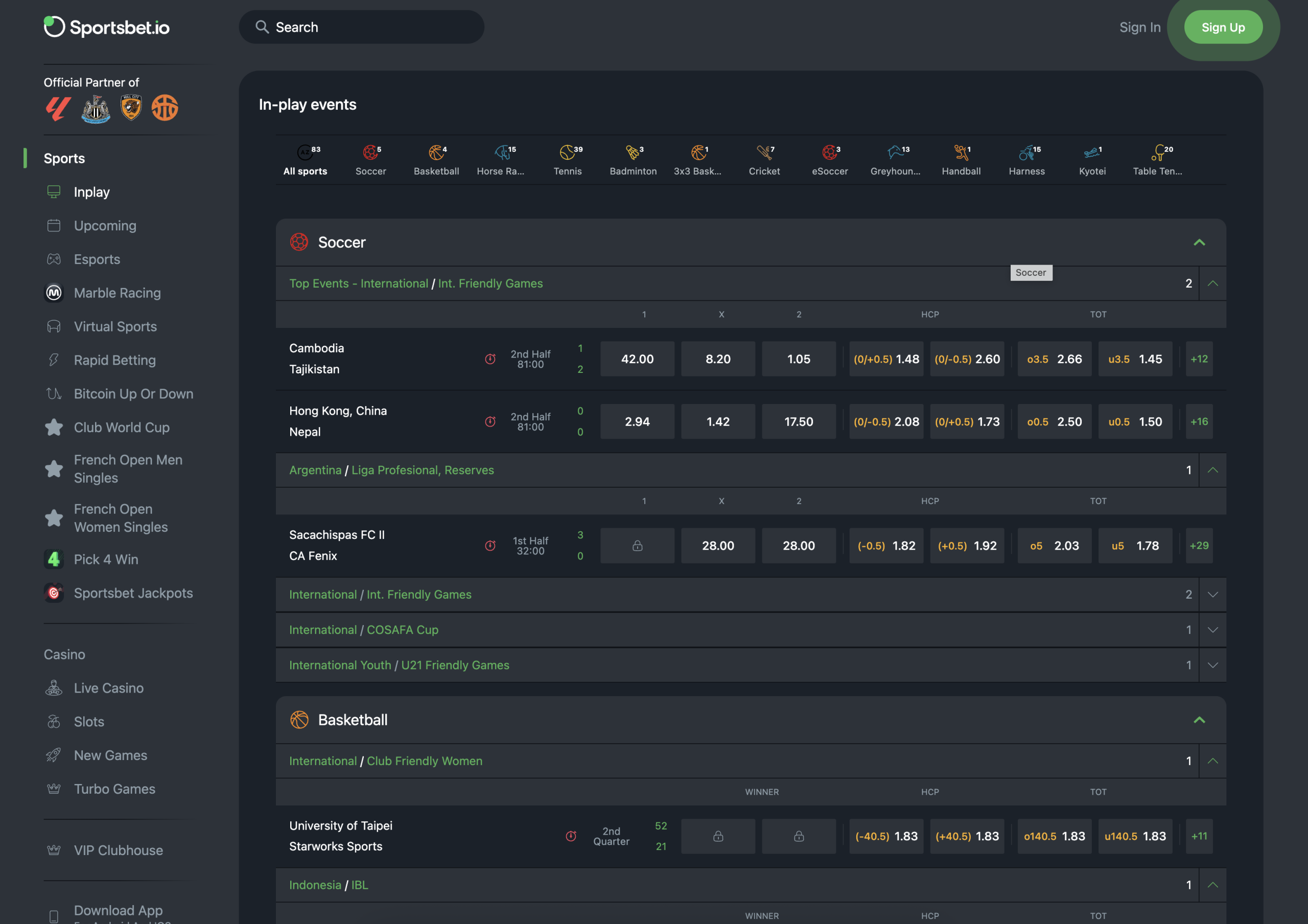Choose the Table Tennis sport icon
Viewport: 1308px width, 924px height.
click(1157, 153)
